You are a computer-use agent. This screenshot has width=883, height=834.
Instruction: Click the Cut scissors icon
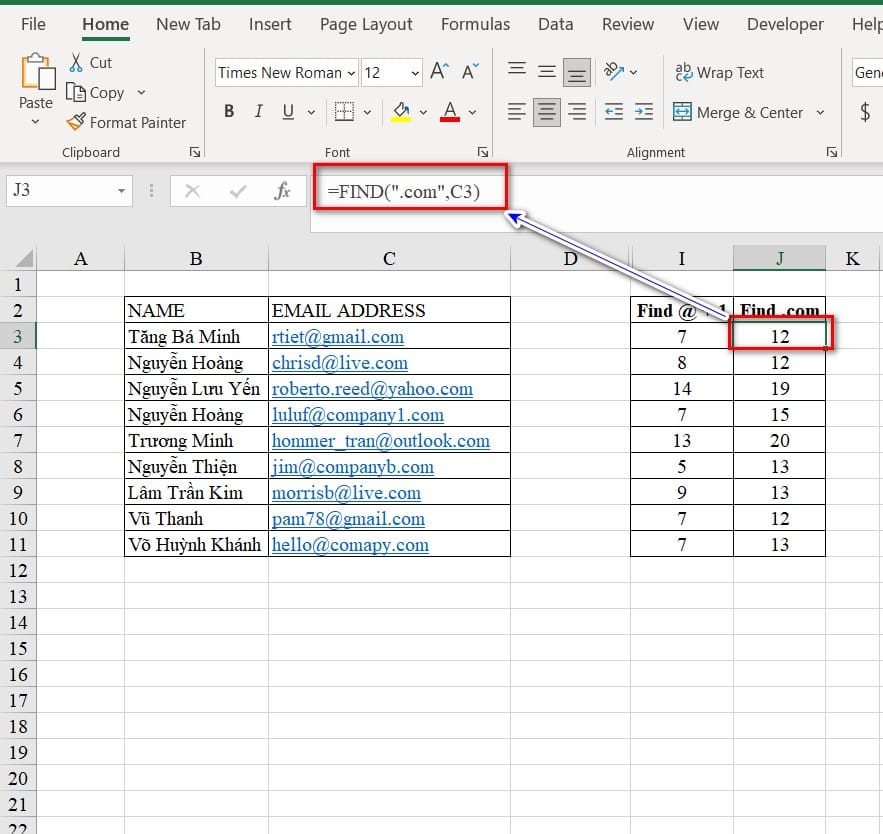pos(76,62)
